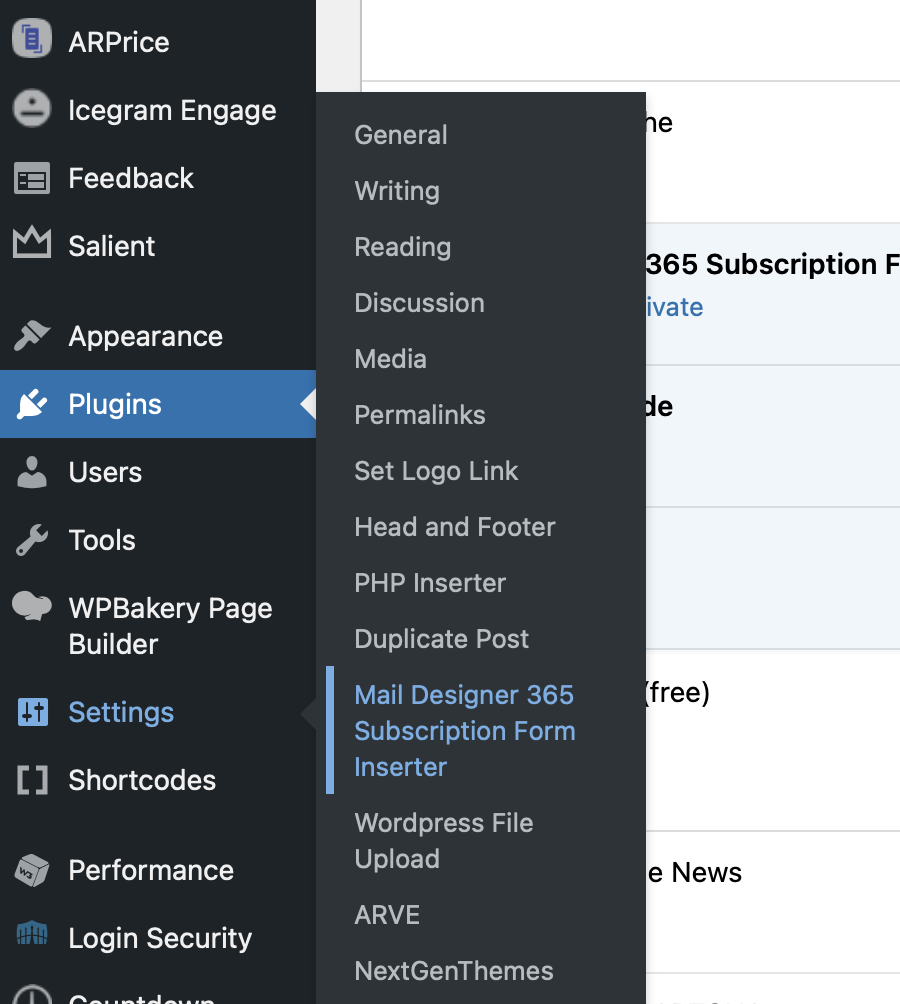The width and height of the screenshot is (900, 1004).
Task: Select PHP Inserter submenu entry
Action: point(430,583)
